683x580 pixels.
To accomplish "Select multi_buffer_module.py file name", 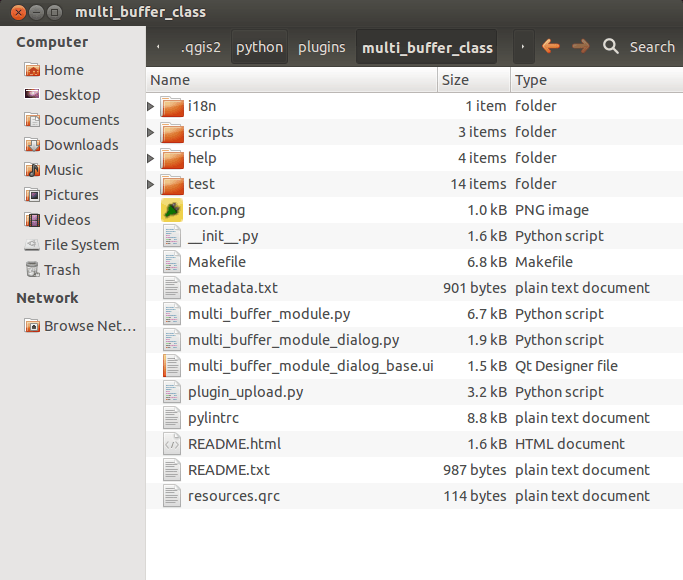I will pos(269,314).
